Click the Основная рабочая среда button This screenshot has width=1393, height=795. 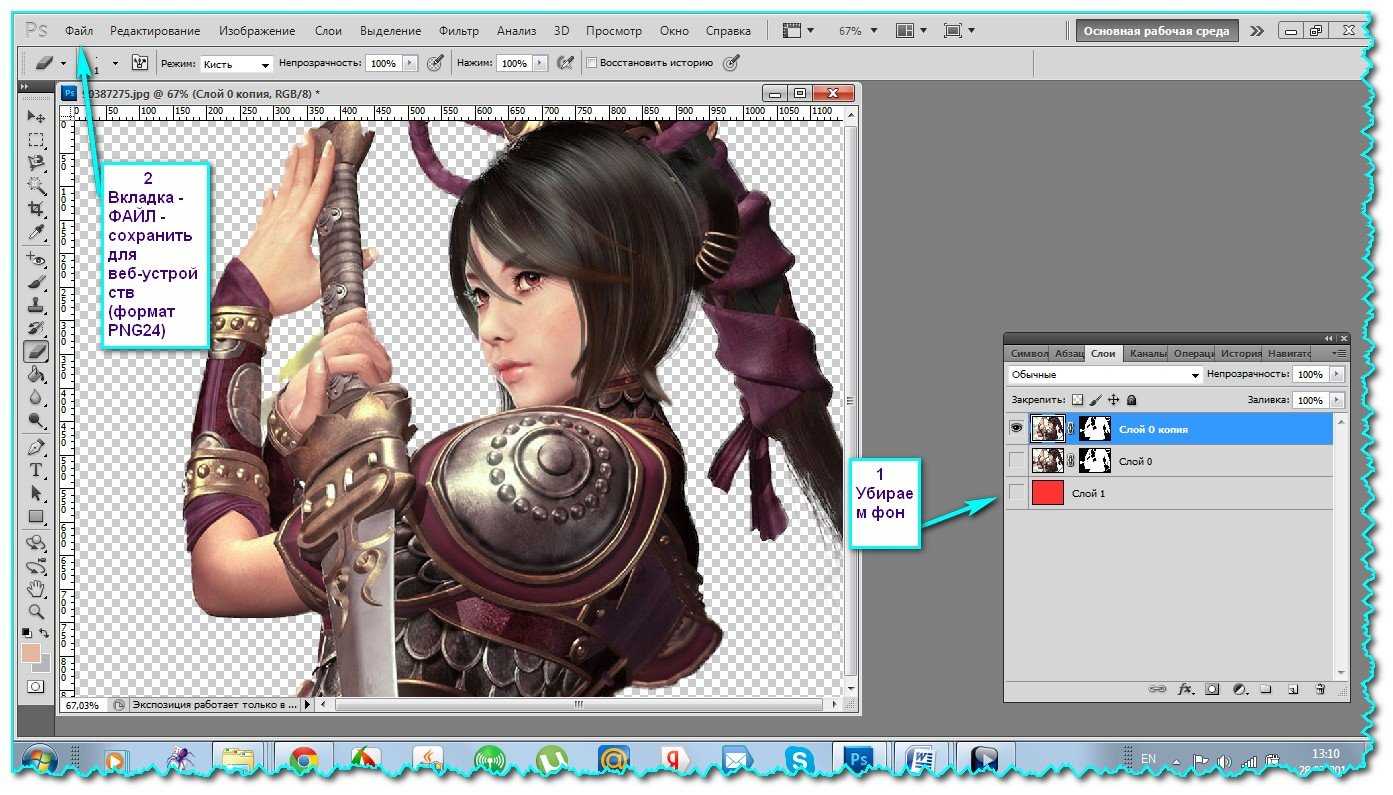tap(1157, 31)
